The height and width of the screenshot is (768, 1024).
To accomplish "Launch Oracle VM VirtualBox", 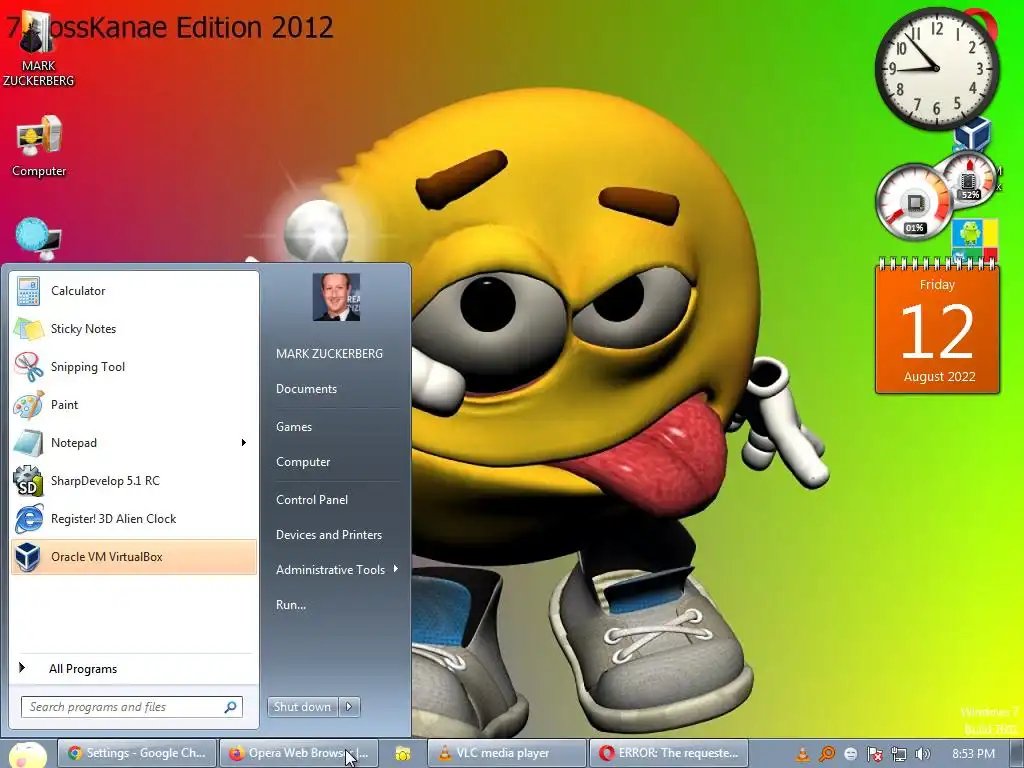I will pyautogui.click(x=134, y=556).
